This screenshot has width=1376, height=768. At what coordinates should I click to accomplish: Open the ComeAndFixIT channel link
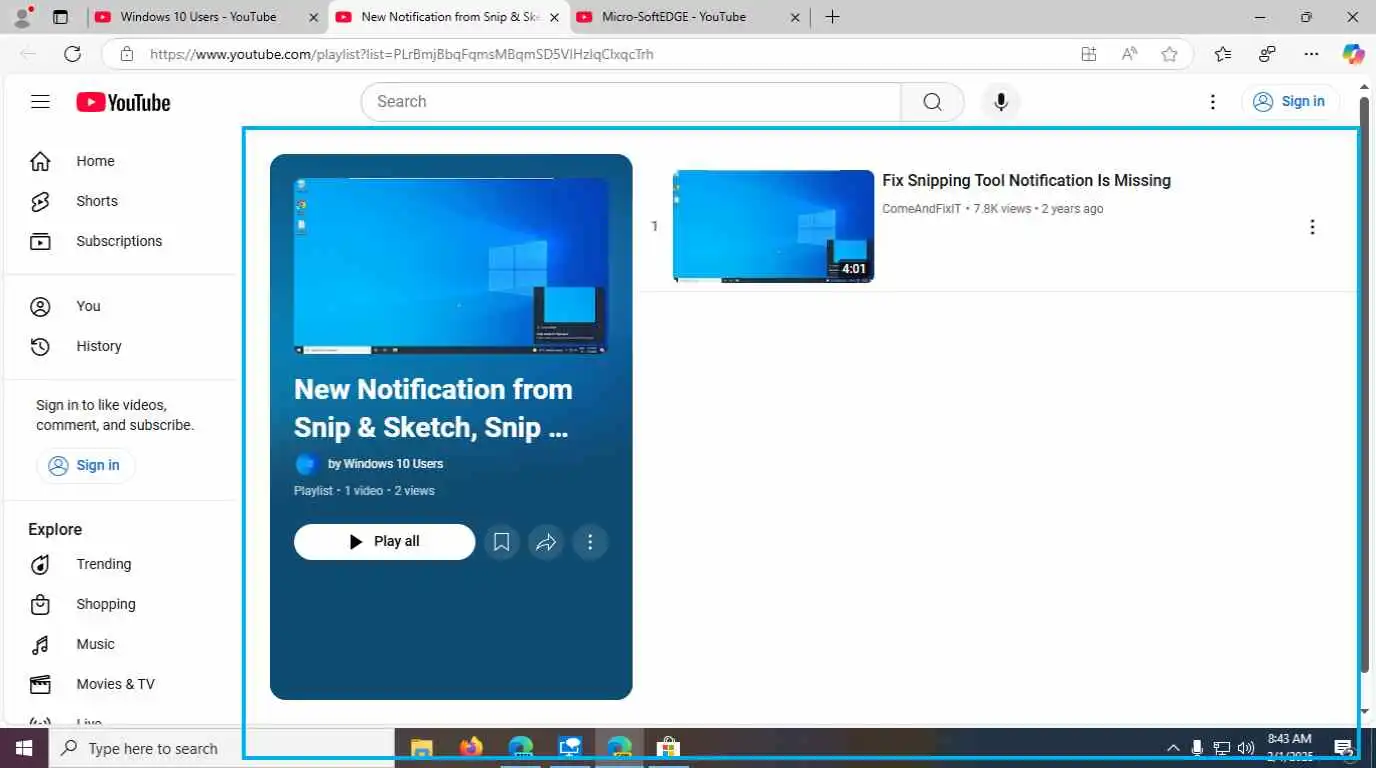click(x=921, y=209)
